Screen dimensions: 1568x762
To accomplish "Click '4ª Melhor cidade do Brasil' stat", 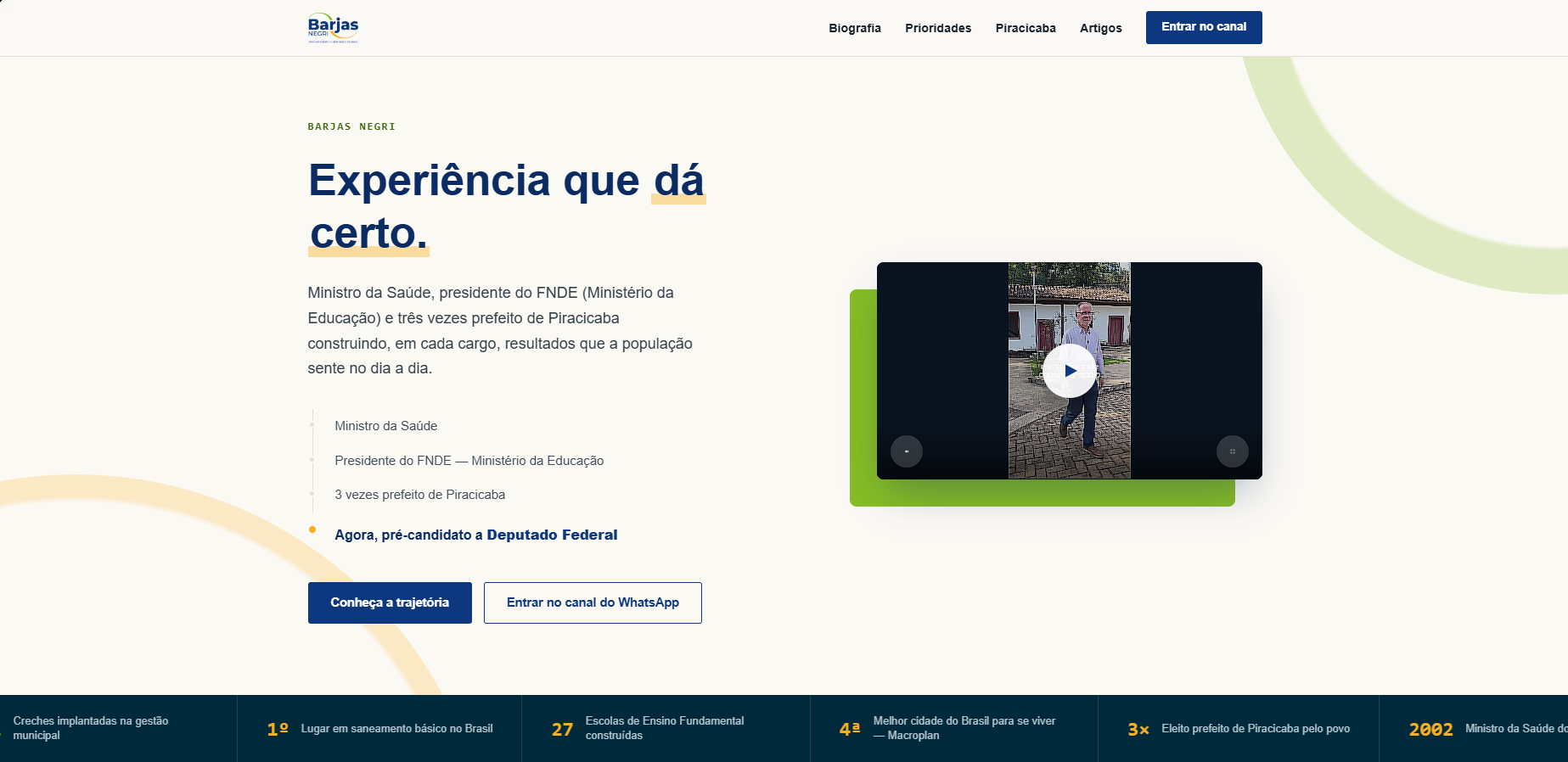I will point(954,729).
